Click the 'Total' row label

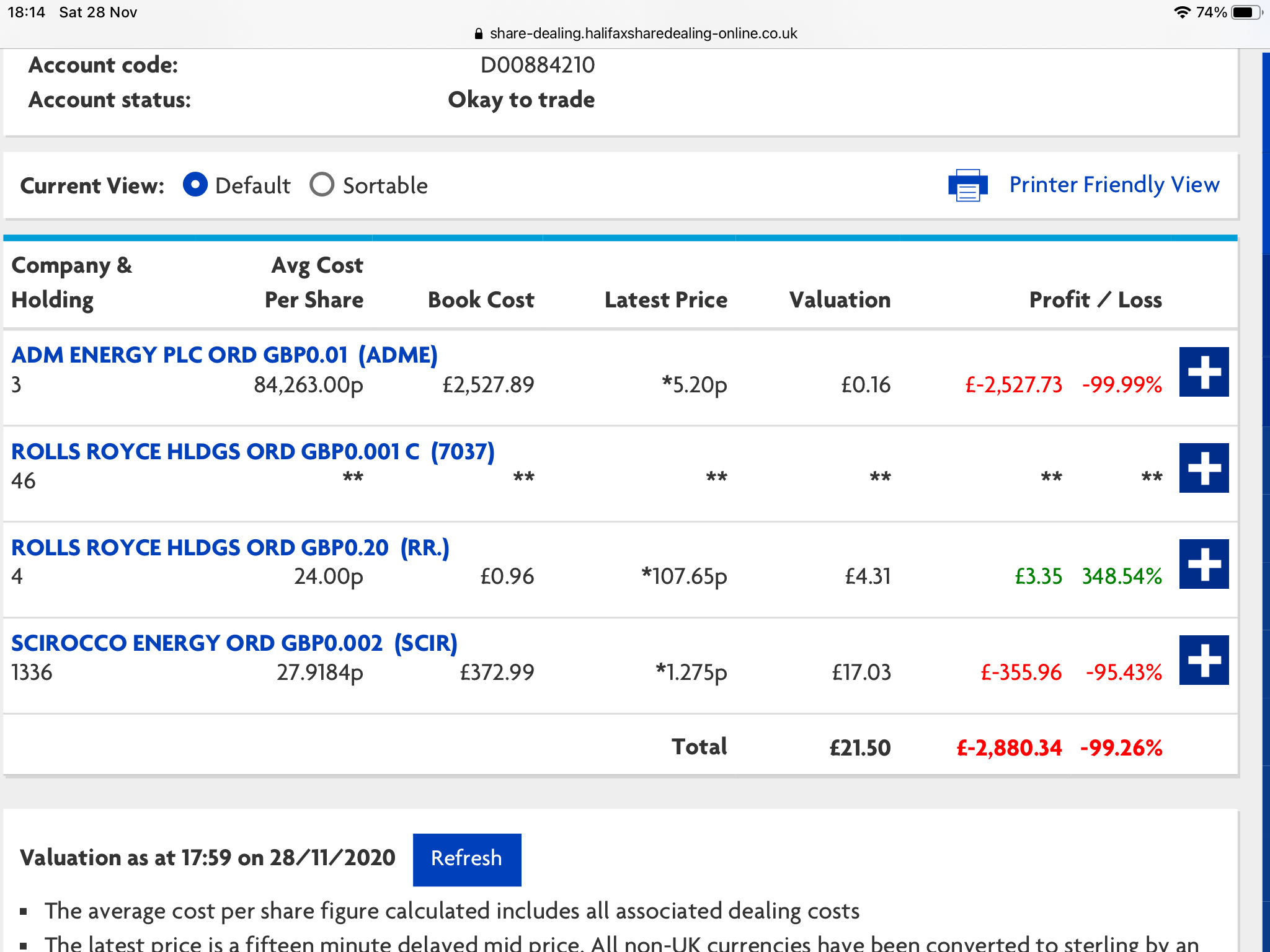point(699,747)
